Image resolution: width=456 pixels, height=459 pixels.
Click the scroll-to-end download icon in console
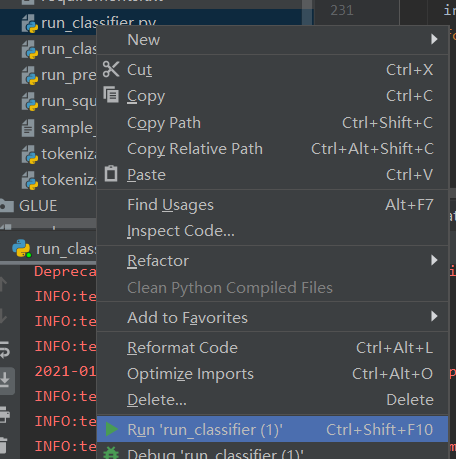click(5, 380)
